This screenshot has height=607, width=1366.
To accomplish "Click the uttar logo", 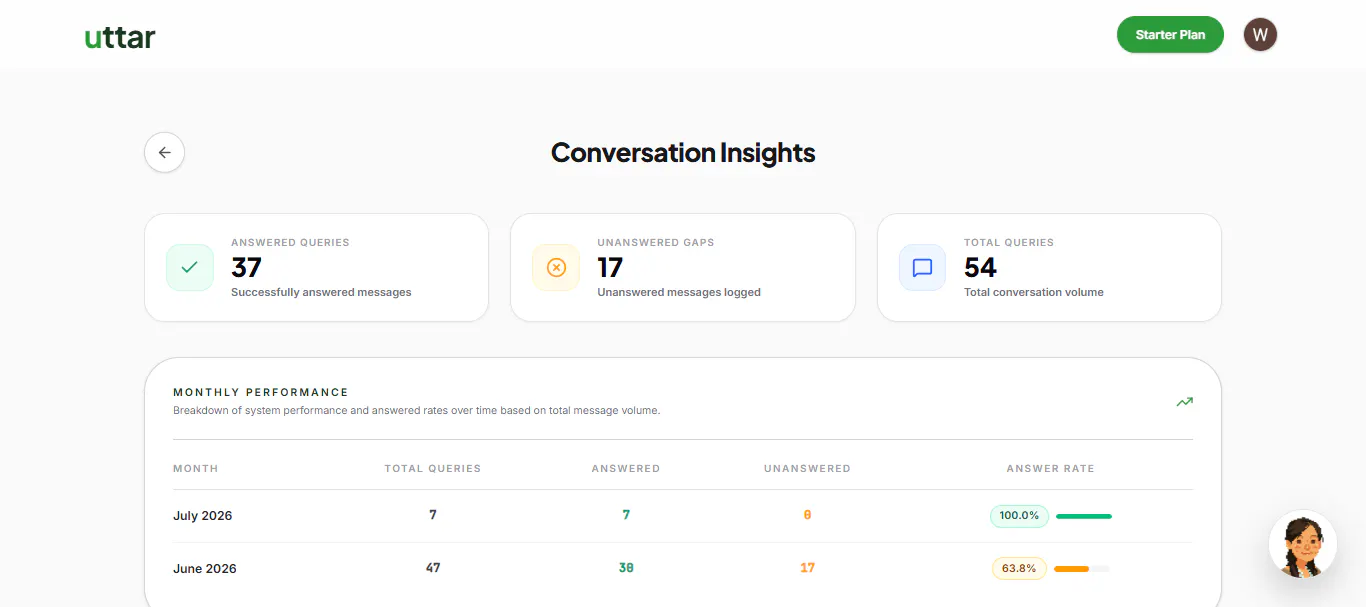I will click(x=120, y=38).
